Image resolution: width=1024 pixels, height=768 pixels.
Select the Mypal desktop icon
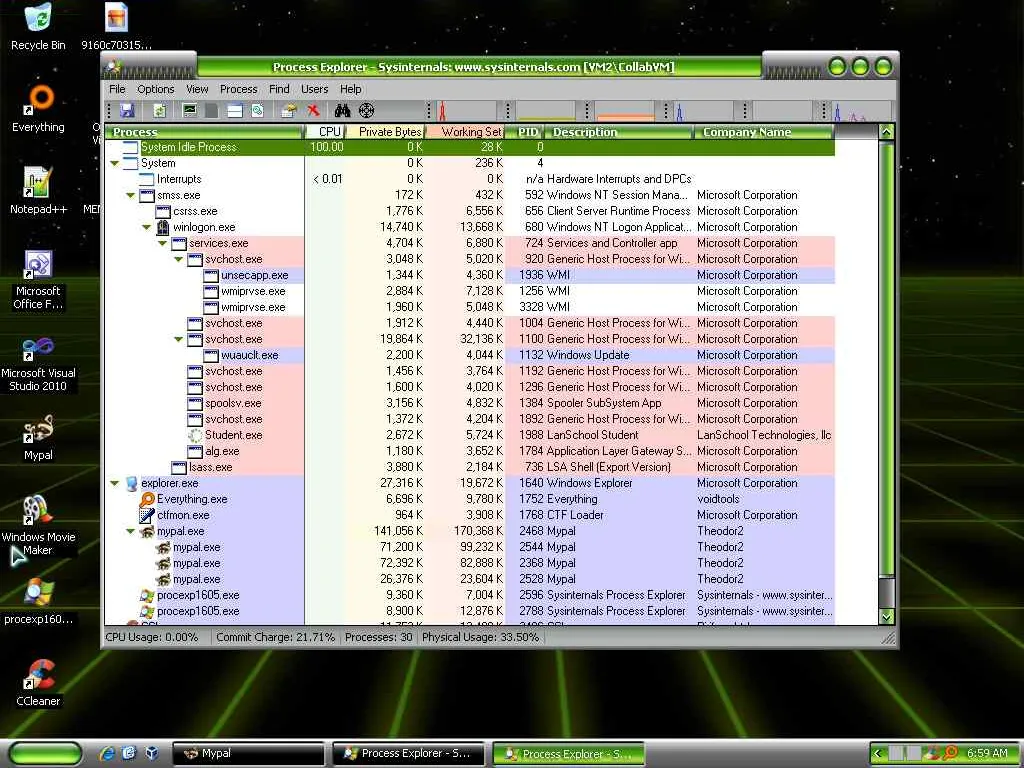tap(38, 438)
